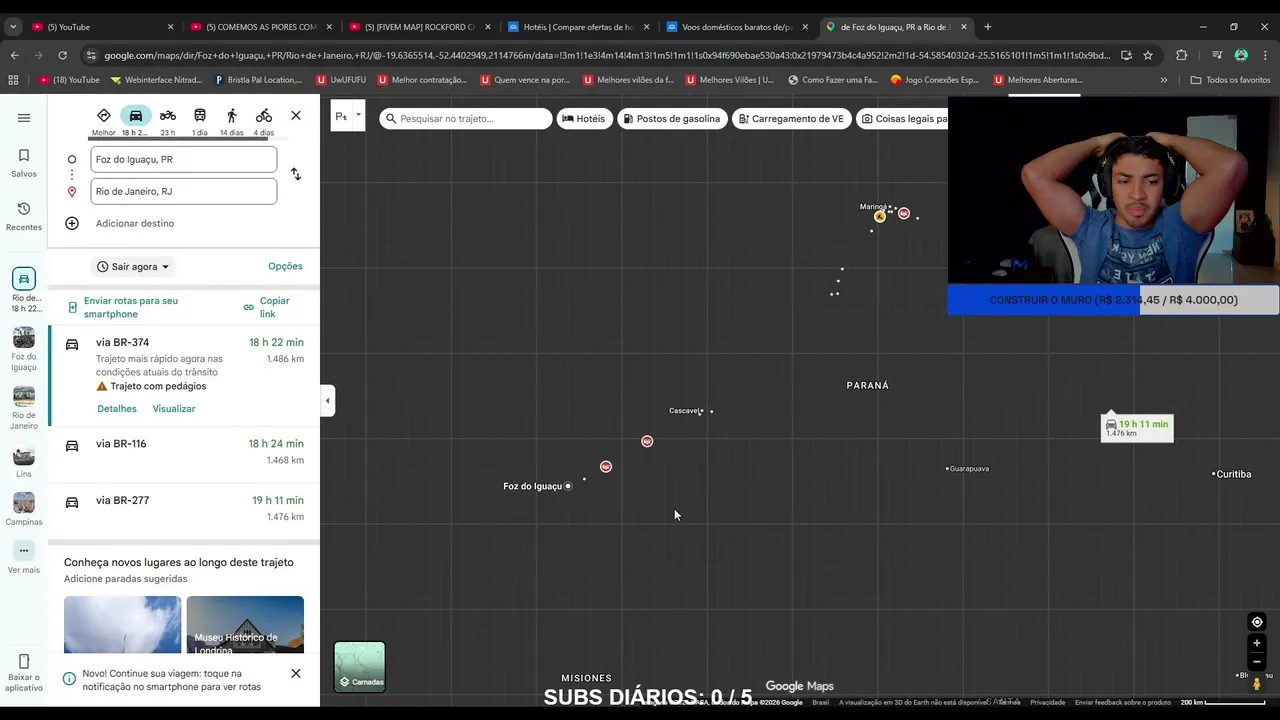Expand hidden bookmarks chevron
Image resolution: width=1280 pixels, height=720 pixels.
click(x=1163, y=80)
